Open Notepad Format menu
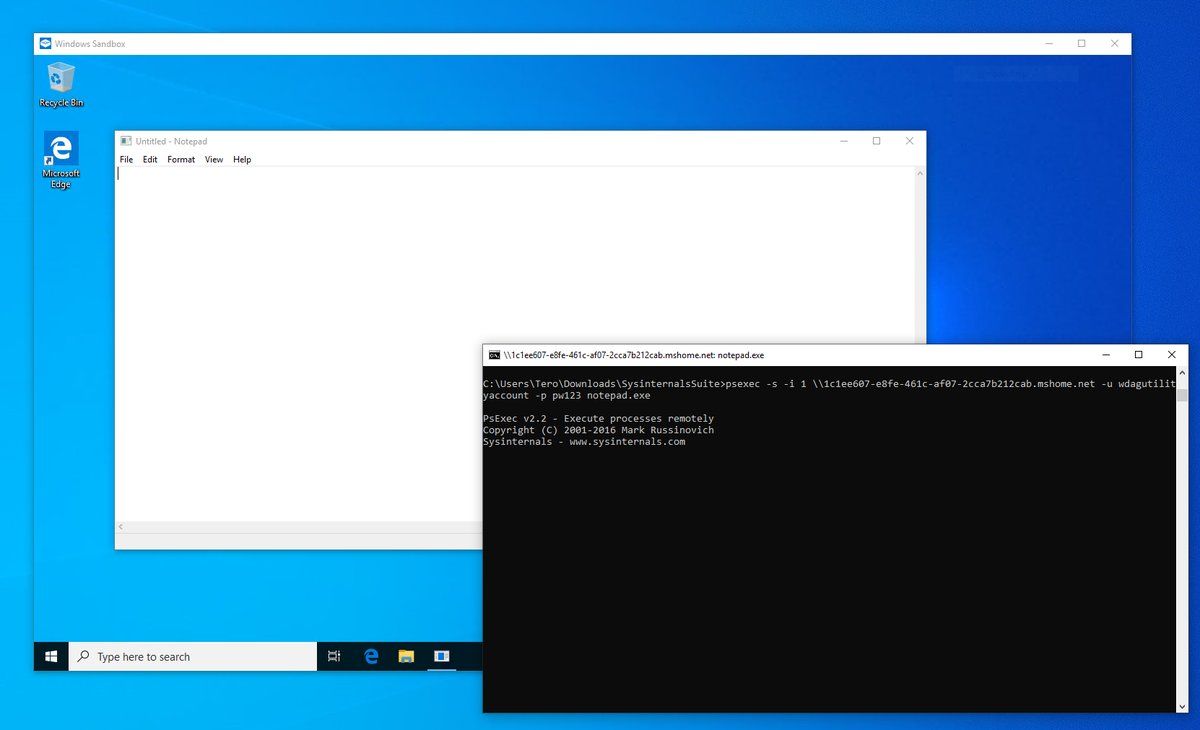 coord(181,159)
